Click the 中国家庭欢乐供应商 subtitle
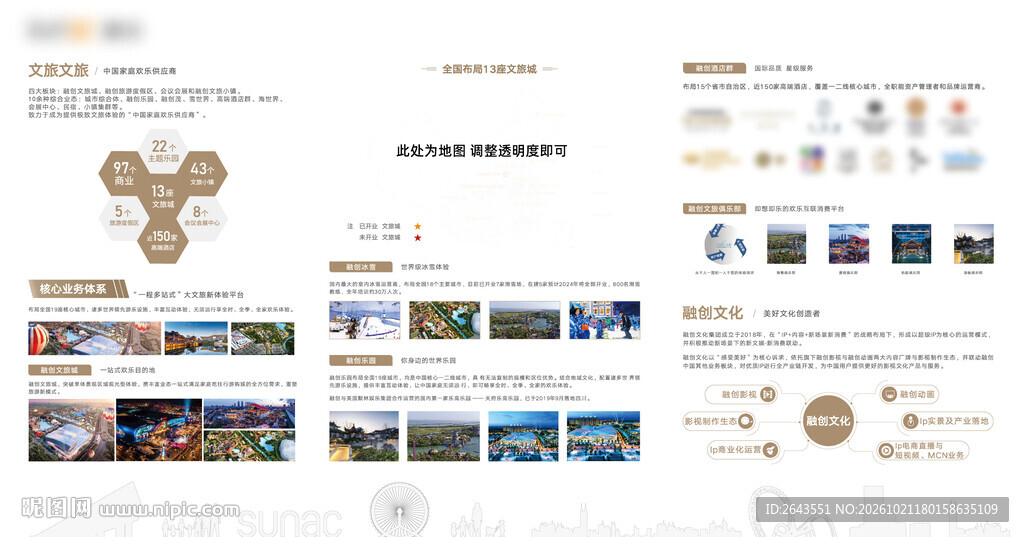 [x=140, y=71]
